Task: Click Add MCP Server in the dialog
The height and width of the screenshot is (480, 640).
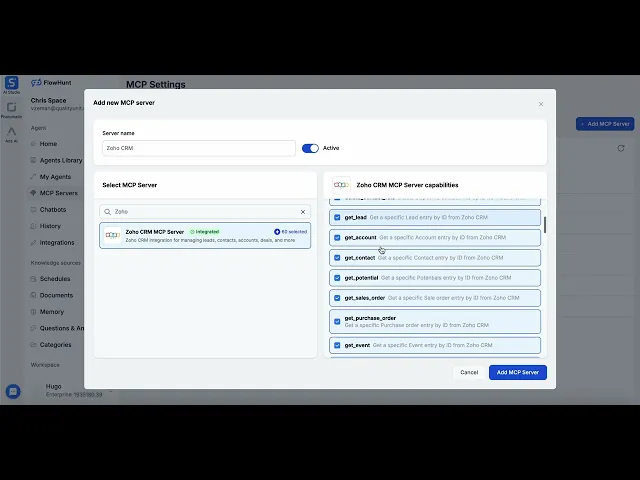Action: [518, 372]
